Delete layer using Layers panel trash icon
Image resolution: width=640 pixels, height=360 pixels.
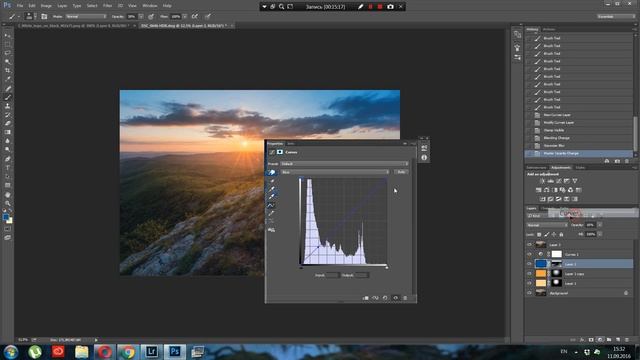(x=627, y=340)
